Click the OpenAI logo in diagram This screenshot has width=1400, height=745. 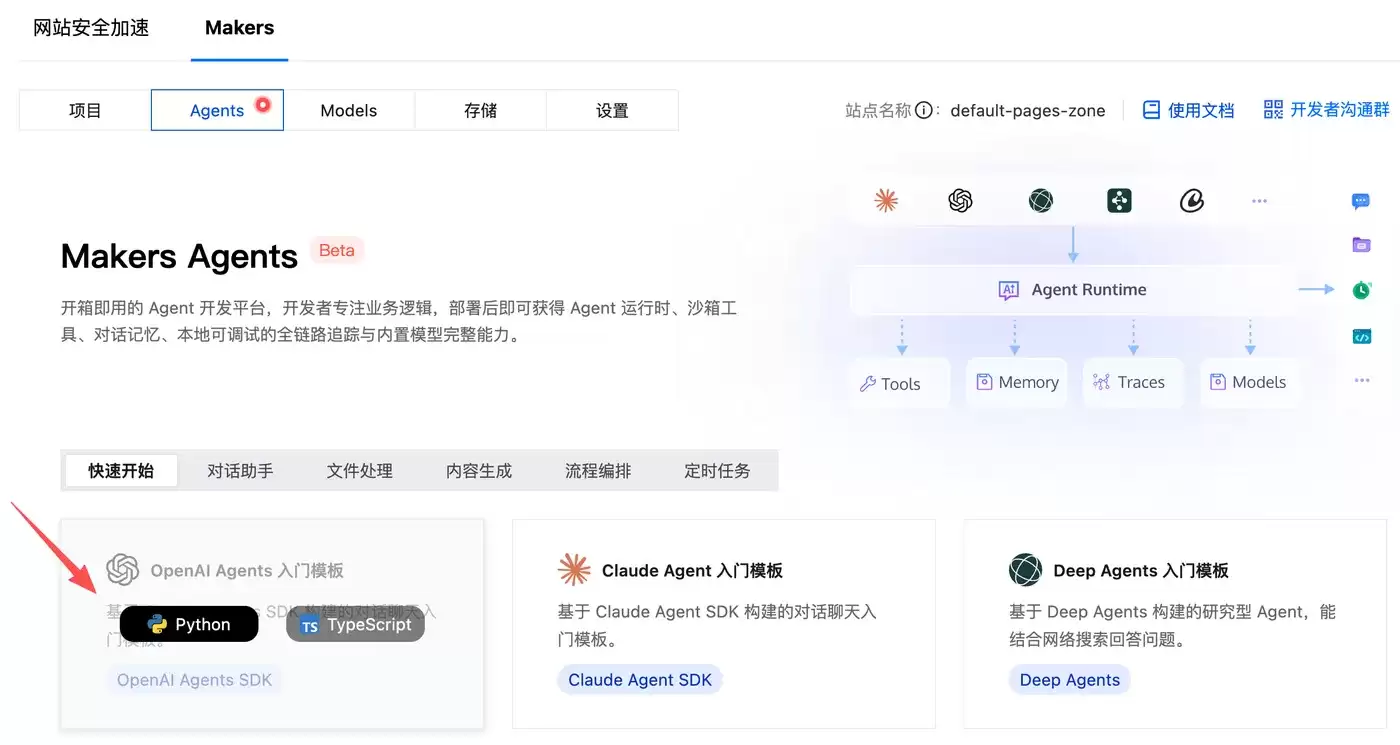tap(960, 201)
